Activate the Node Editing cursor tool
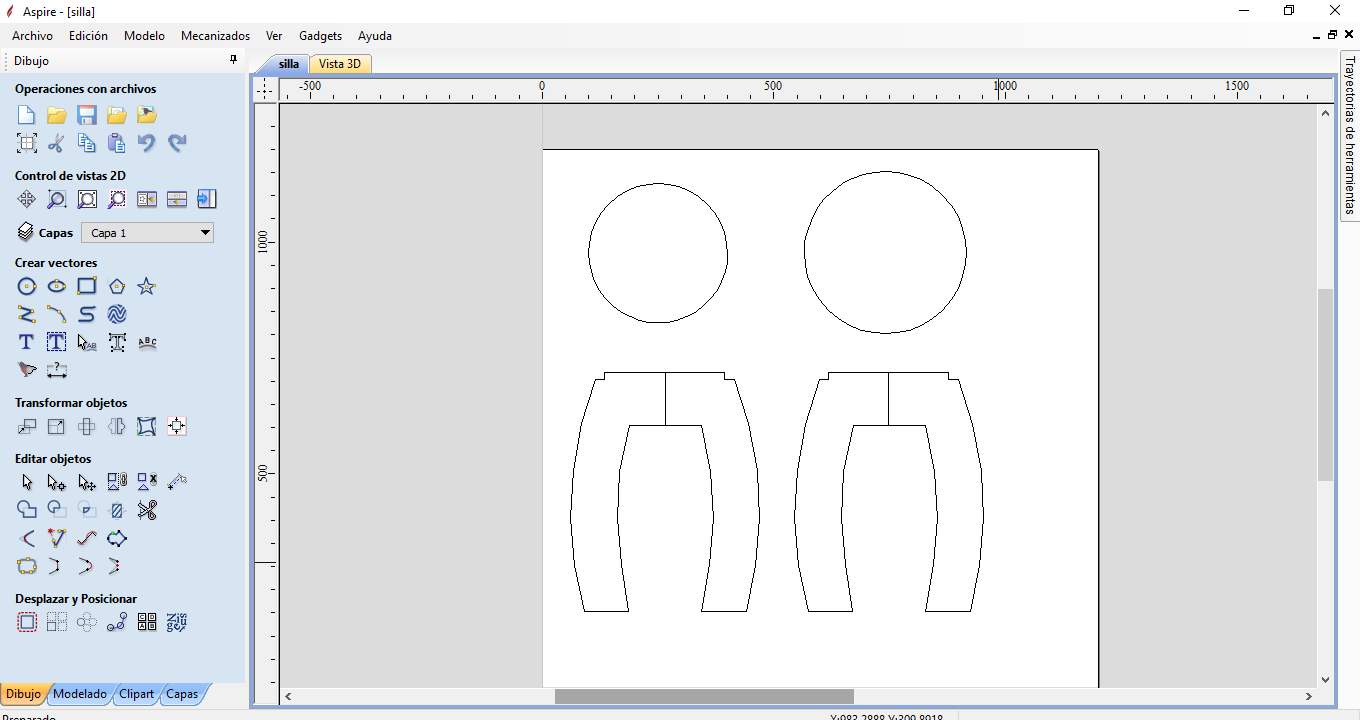Image resolution: width=1360 pixels, height=720 pixels. [57, 482]
